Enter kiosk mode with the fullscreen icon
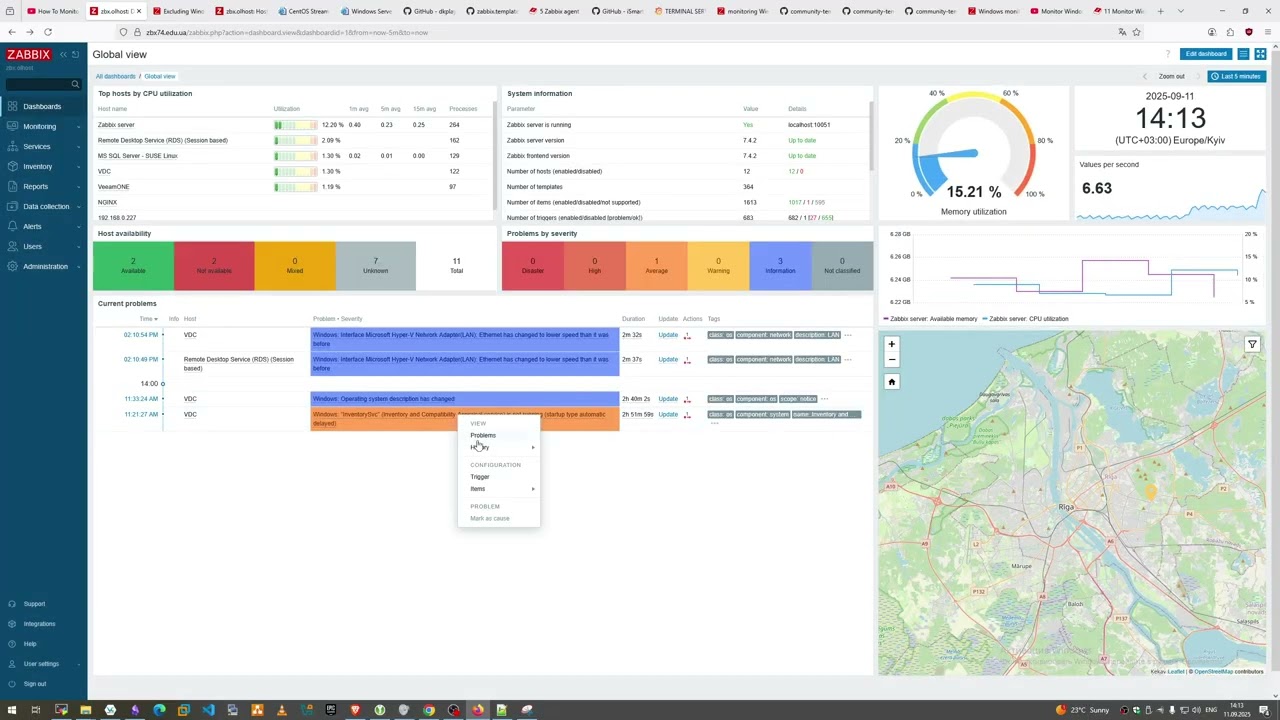 (1260, 54)
